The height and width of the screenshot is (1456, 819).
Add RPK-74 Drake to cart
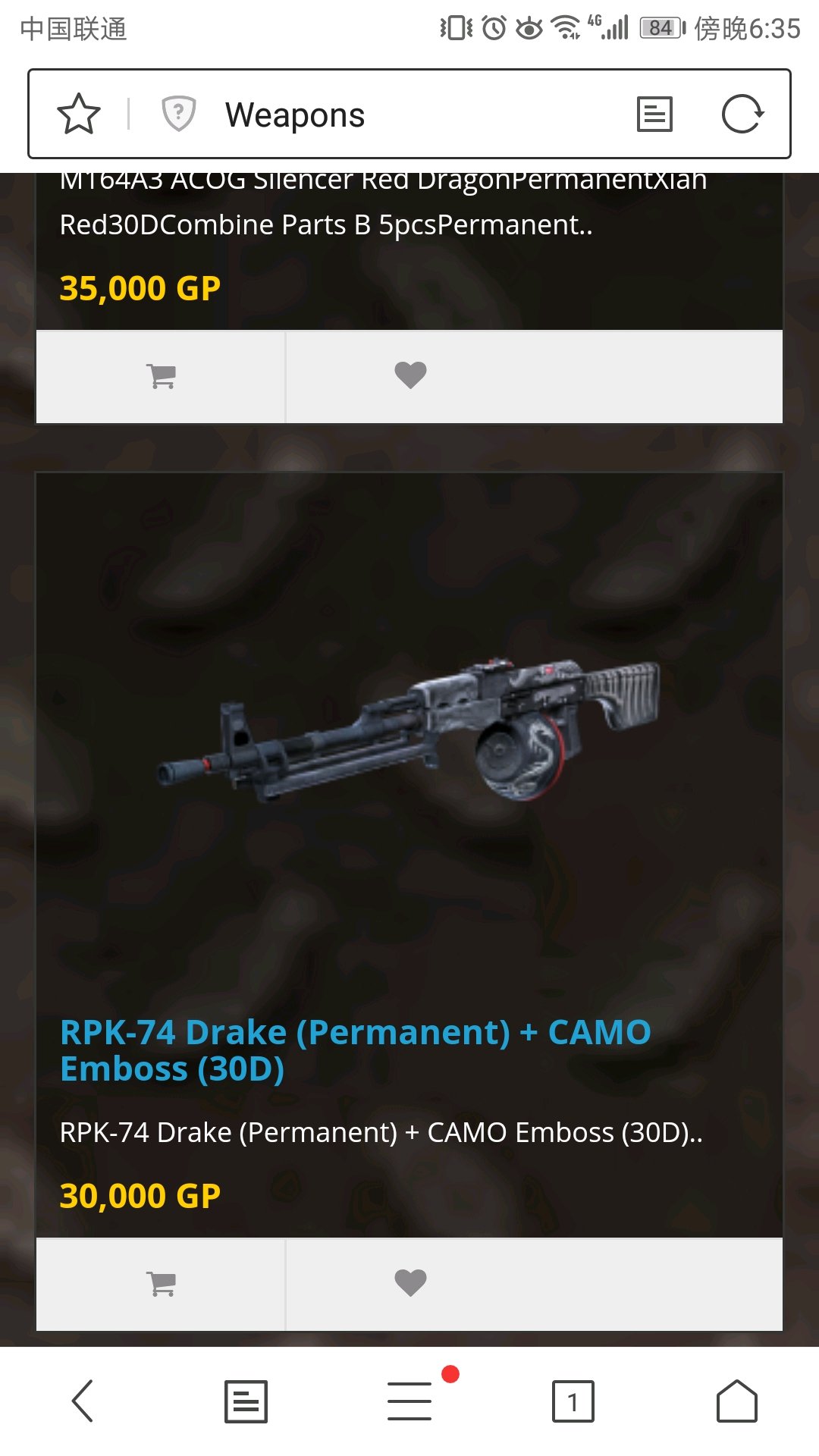click(x=161, y=1284)
